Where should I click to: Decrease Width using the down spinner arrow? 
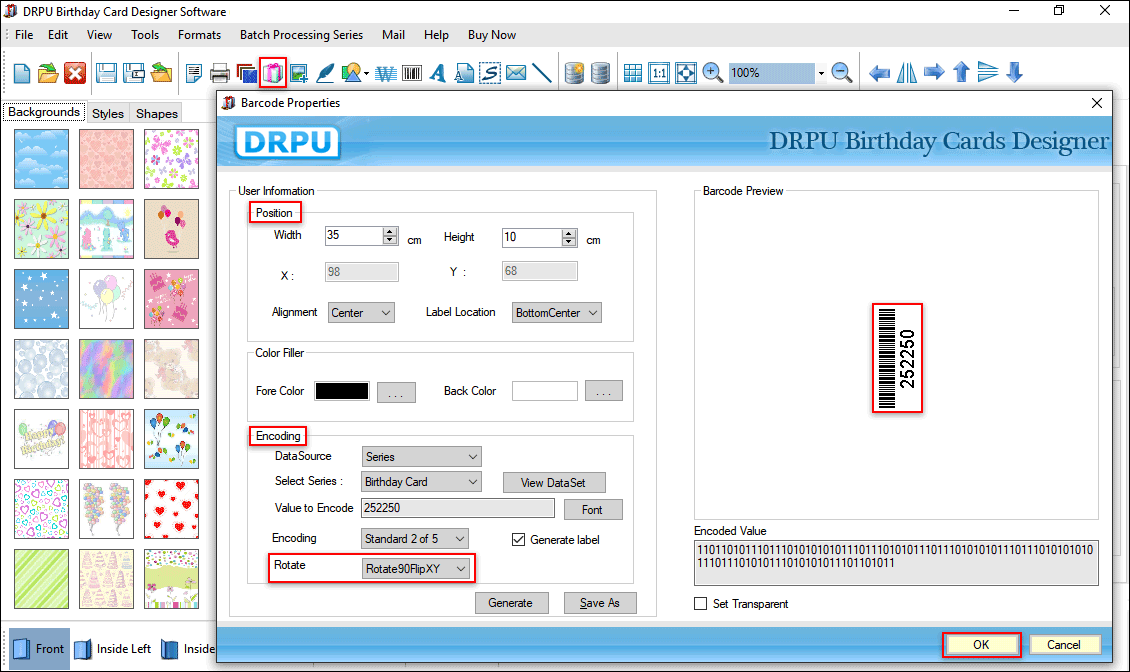[390, 240]
